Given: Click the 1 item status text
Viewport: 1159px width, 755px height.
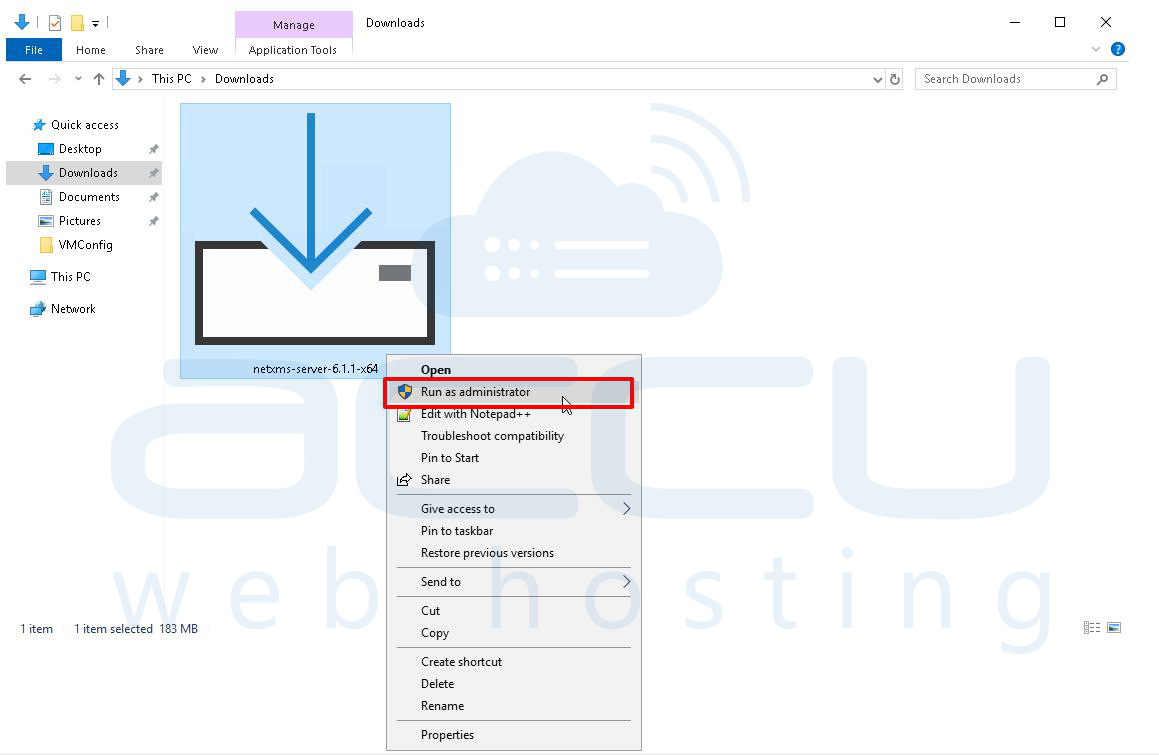Looking at the screenshot, I should tap(36, 629).
